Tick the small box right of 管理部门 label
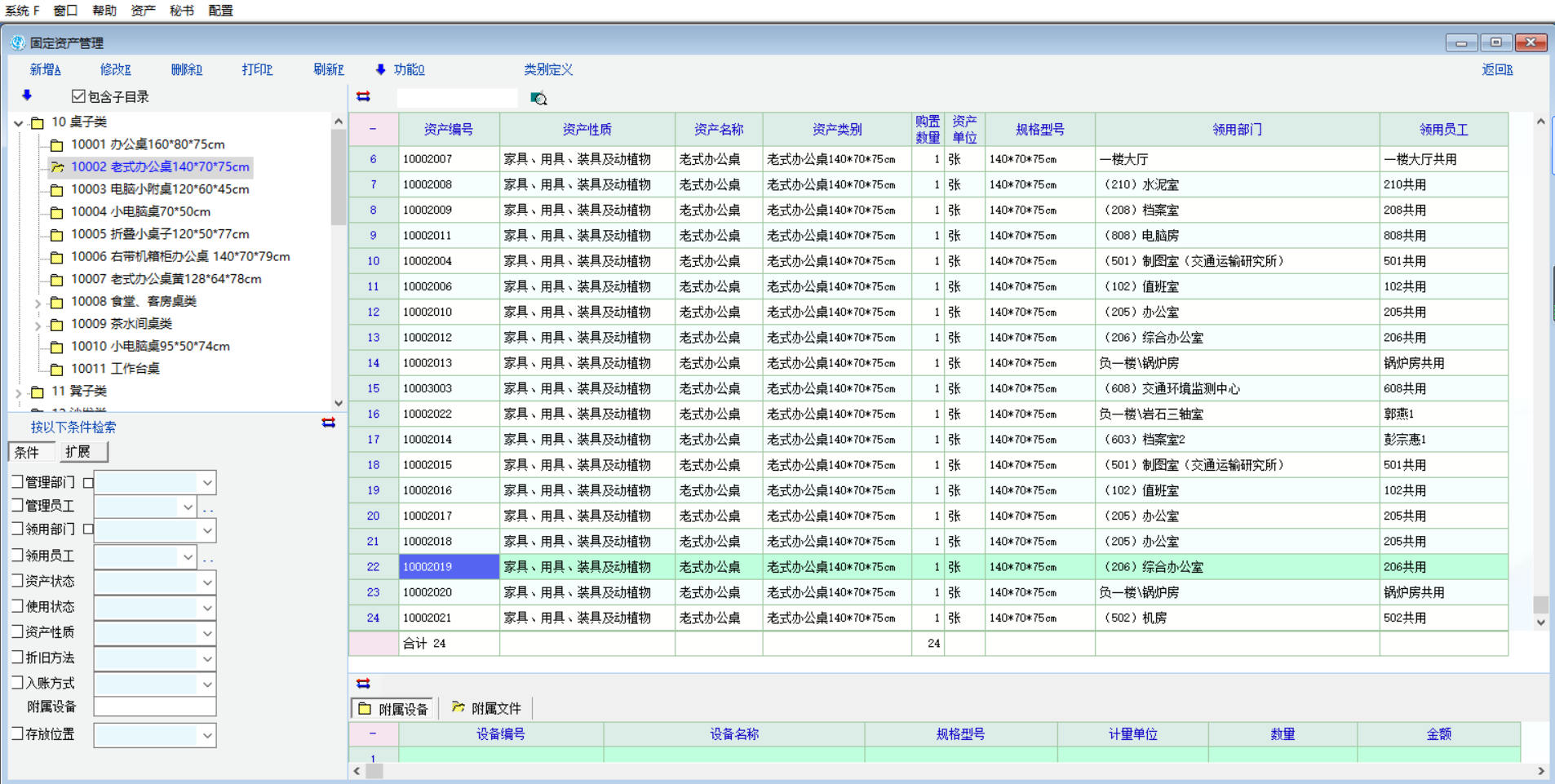The width and height of the screenshot is (1555, 784). [88, 483]
